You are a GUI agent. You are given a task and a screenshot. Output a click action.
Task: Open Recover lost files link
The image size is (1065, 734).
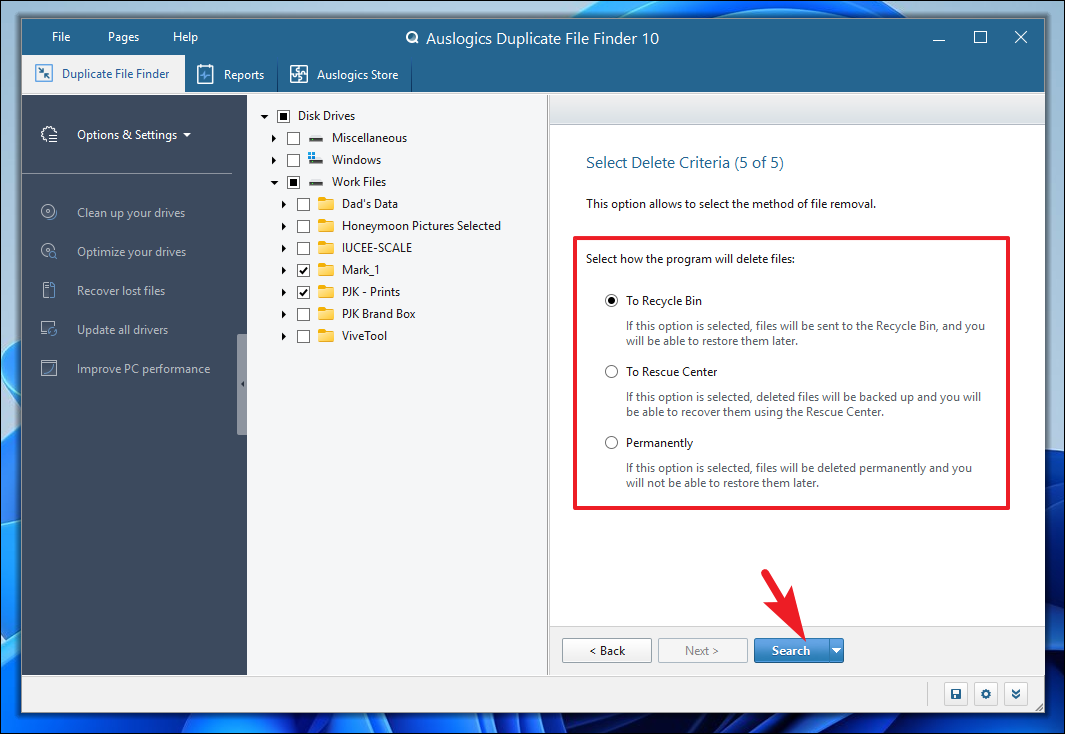tap(121, 291)
